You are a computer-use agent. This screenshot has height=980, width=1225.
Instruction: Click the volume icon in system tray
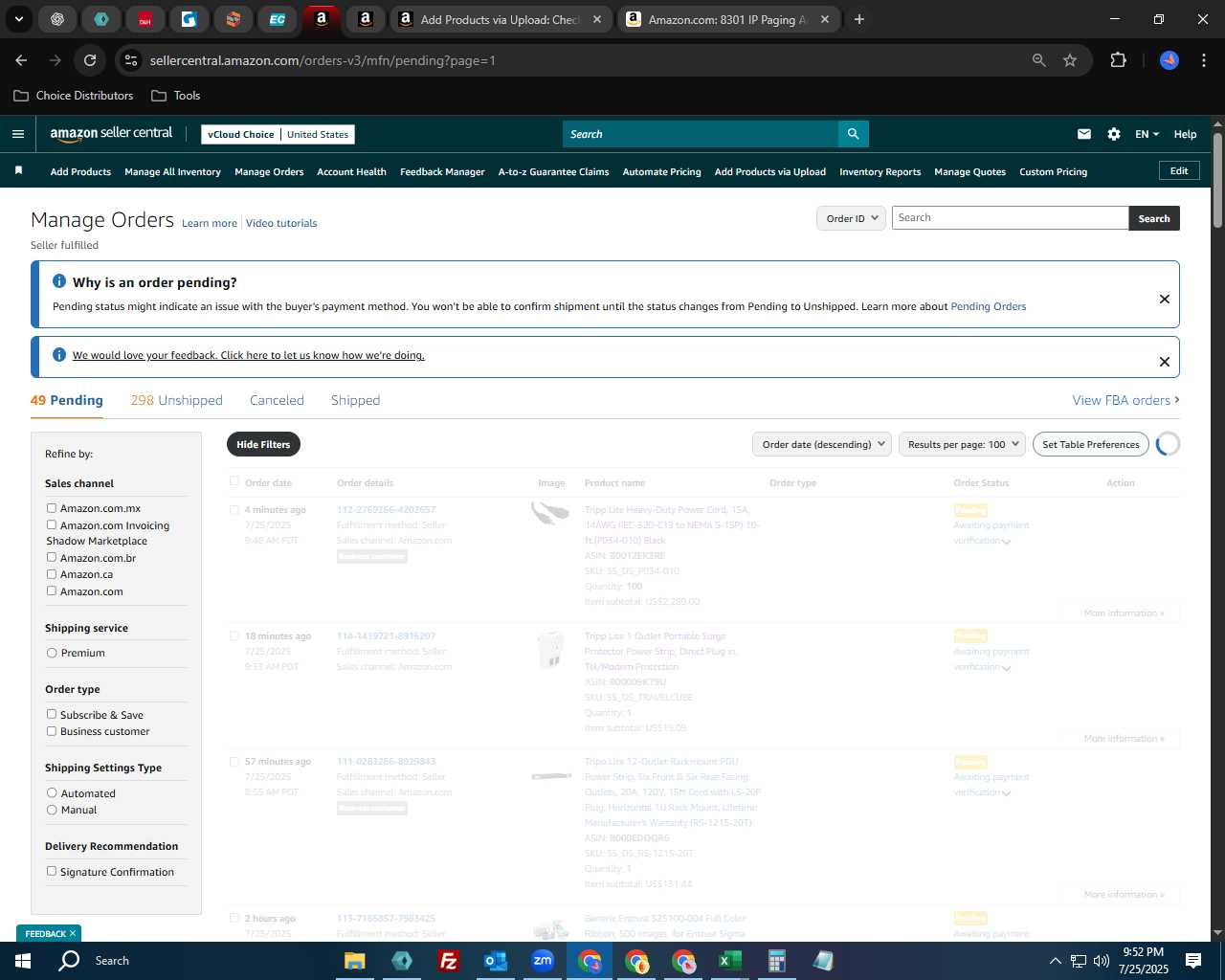[1102, 961]
